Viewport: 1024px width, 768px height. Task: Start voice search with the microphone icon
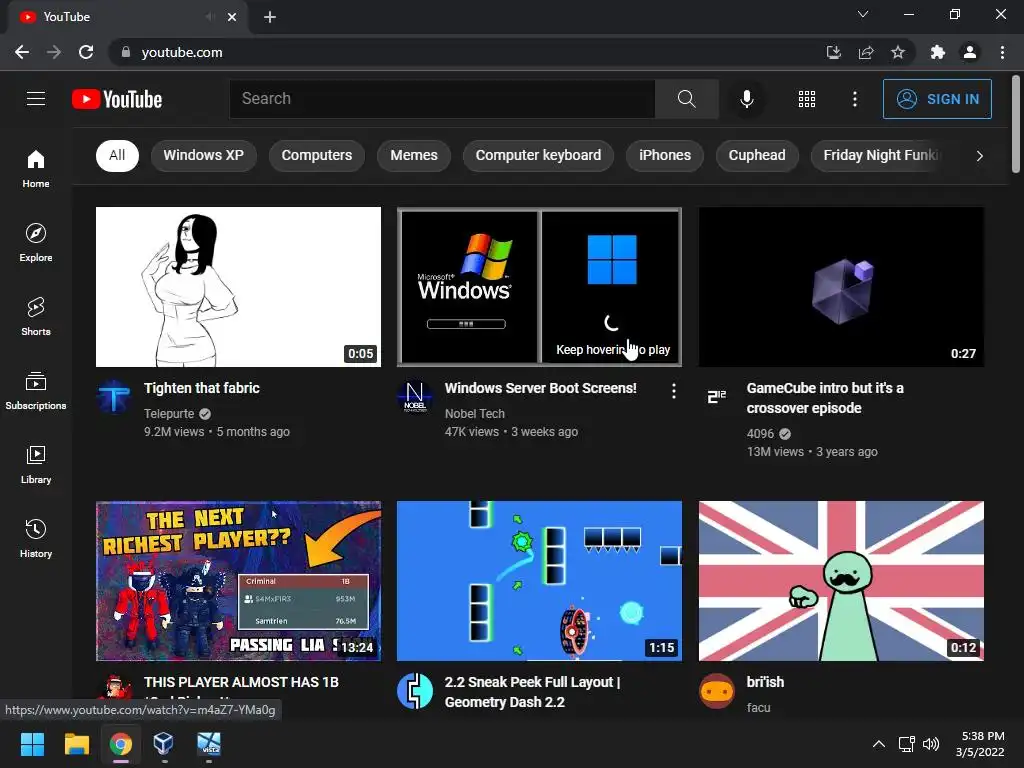(x=746, y=99)
